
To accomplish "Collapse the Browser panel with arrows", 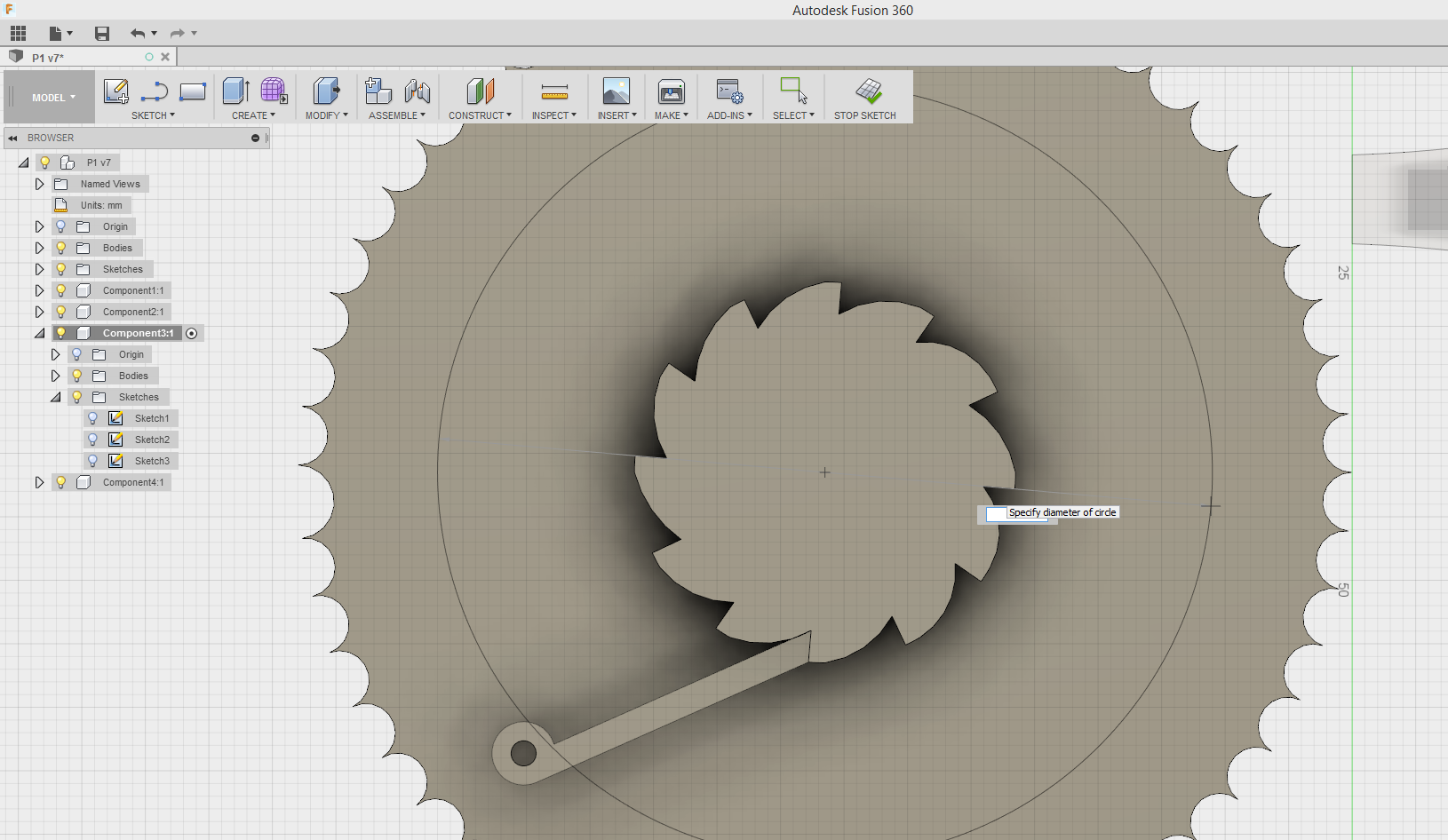I will point(13,138).
